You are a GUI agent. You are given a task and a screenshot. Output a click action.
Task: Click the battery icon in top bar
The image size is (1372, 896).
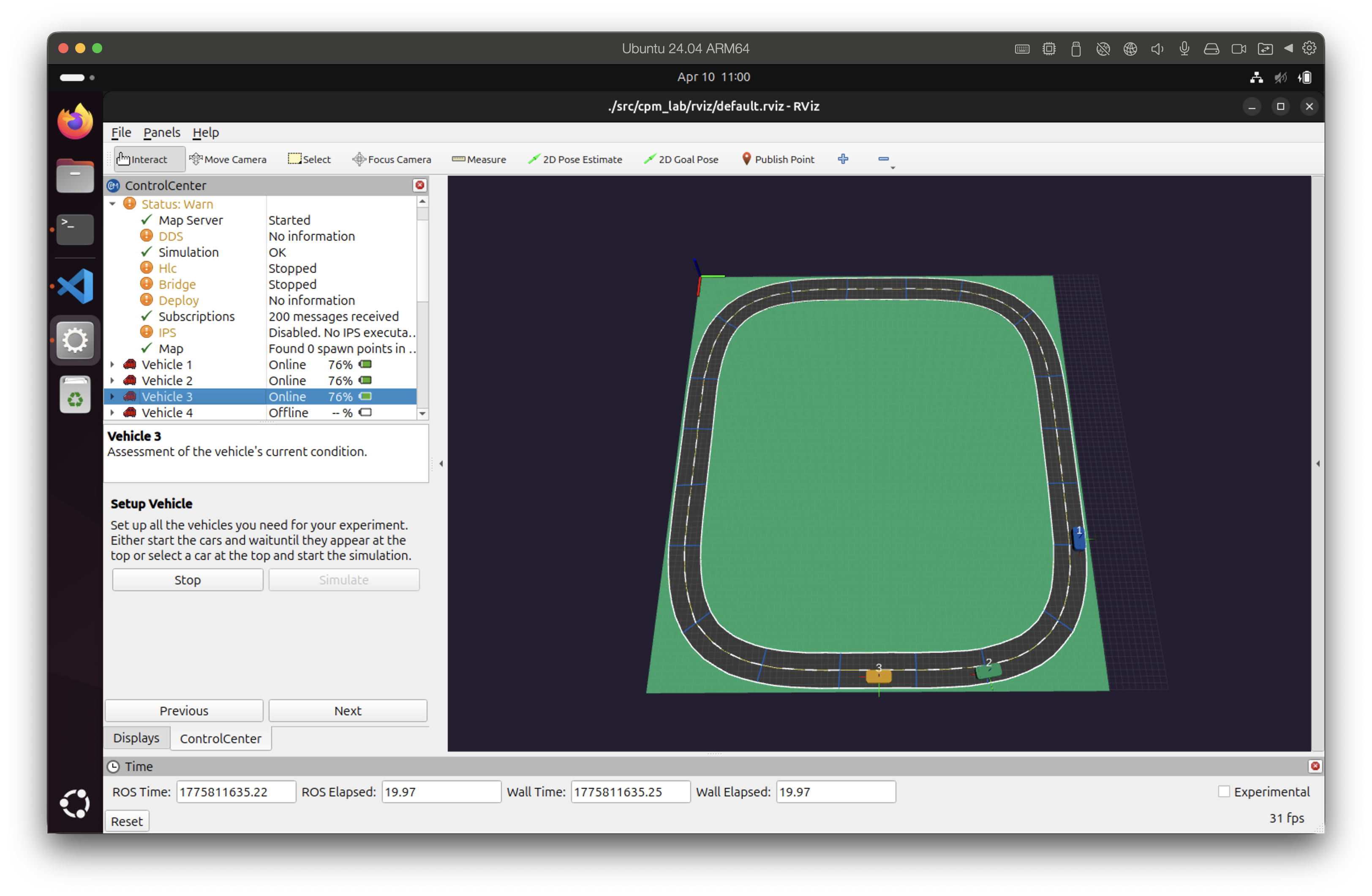[x=1305, y=77]
